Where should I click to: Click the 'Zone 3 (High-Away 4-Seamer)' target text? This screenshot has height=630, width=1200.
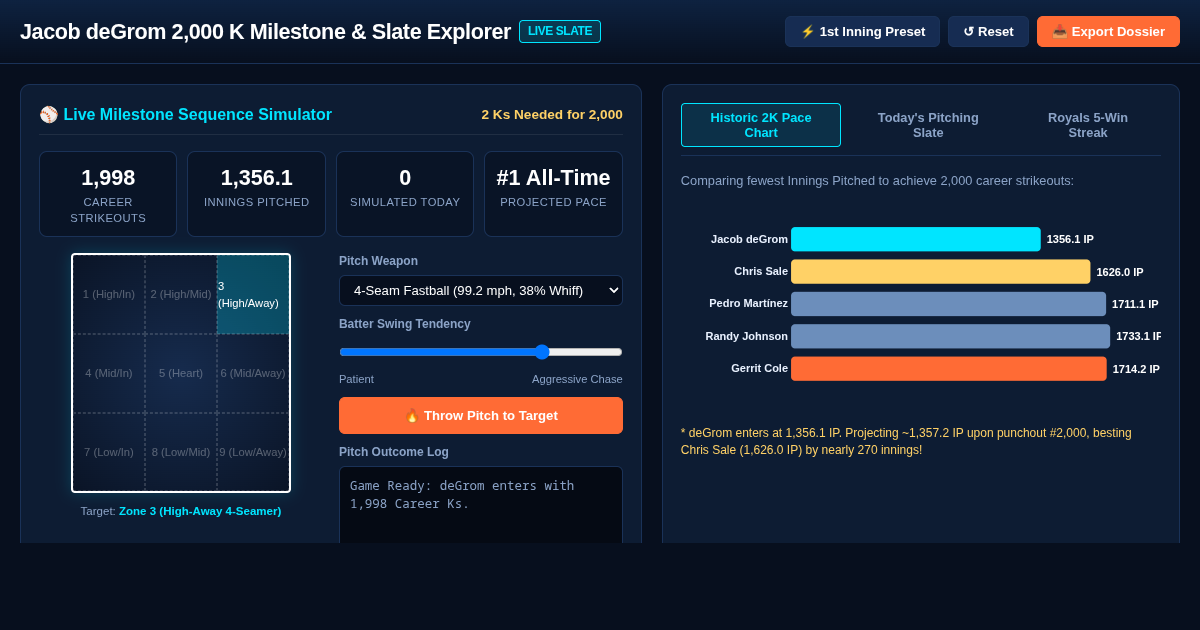[200, 511]
